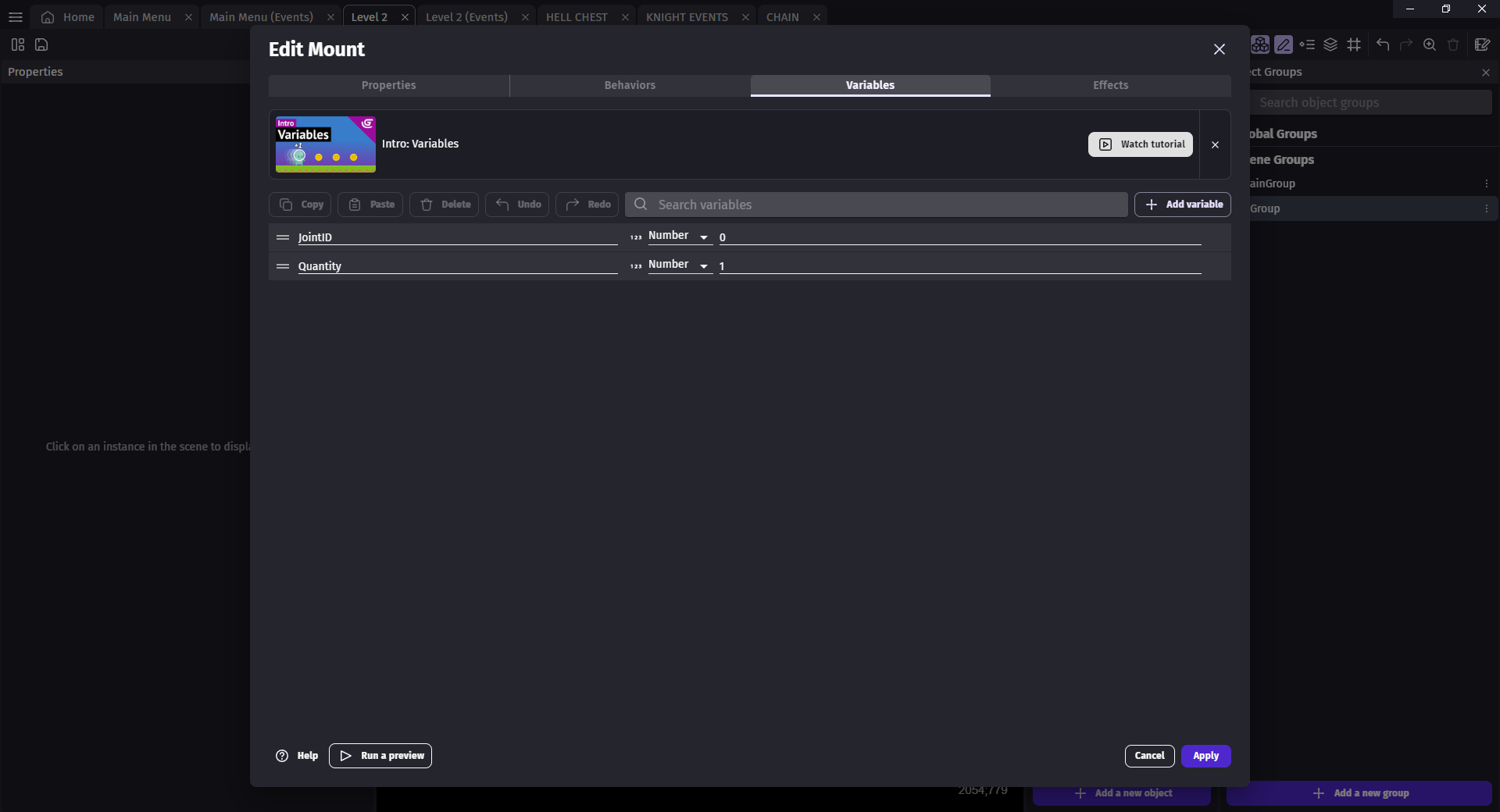Open the JointID type dropdown
The height and width of the screenshot is (812, 1500).
point(680,236)
